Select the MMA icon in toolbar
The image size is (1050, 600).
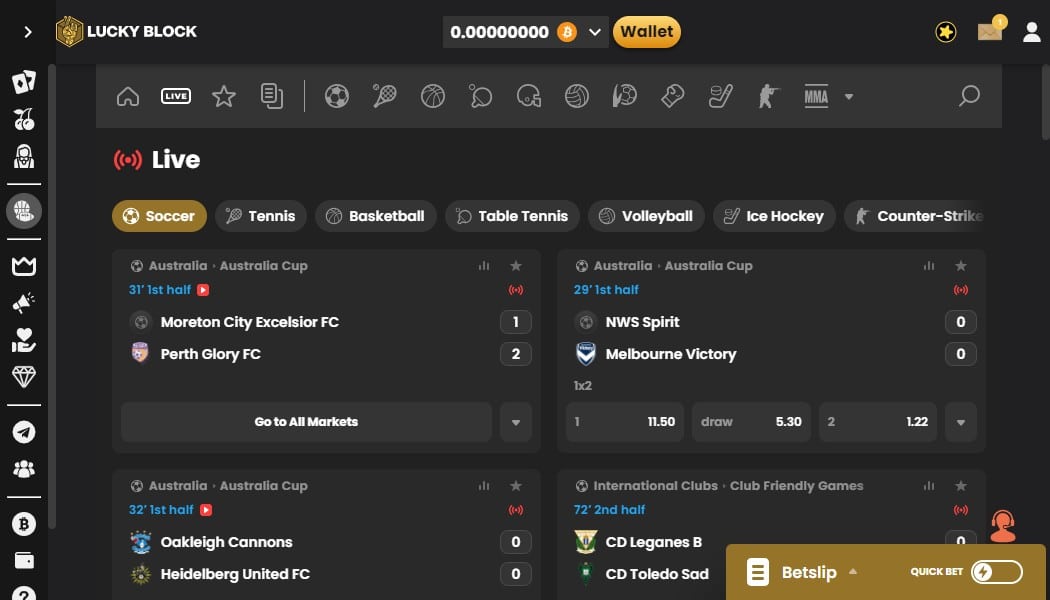click(x=816, y=96)
